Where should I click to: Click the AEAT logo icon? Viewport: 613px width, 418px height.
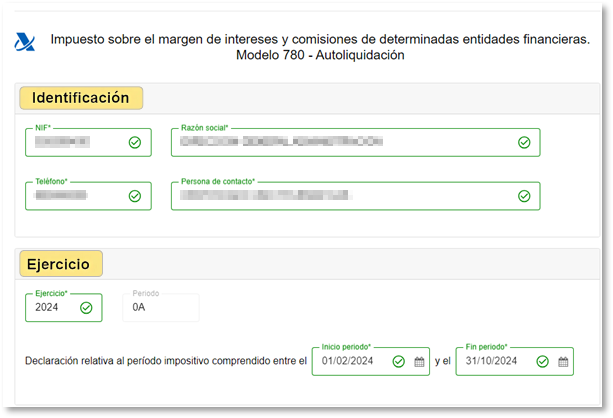tap(23, 42)
